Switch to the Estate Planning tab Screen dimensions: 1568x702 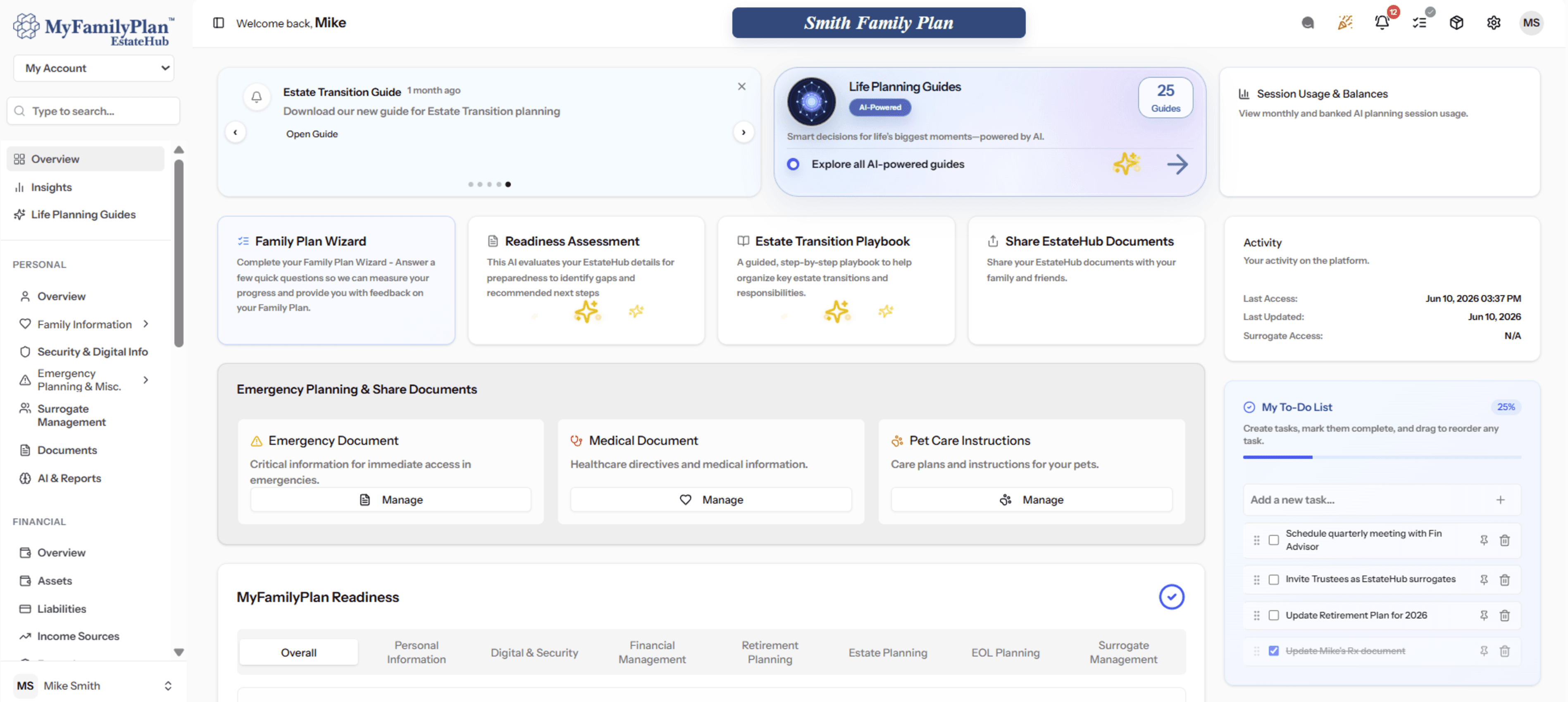(x=887, y=653)
